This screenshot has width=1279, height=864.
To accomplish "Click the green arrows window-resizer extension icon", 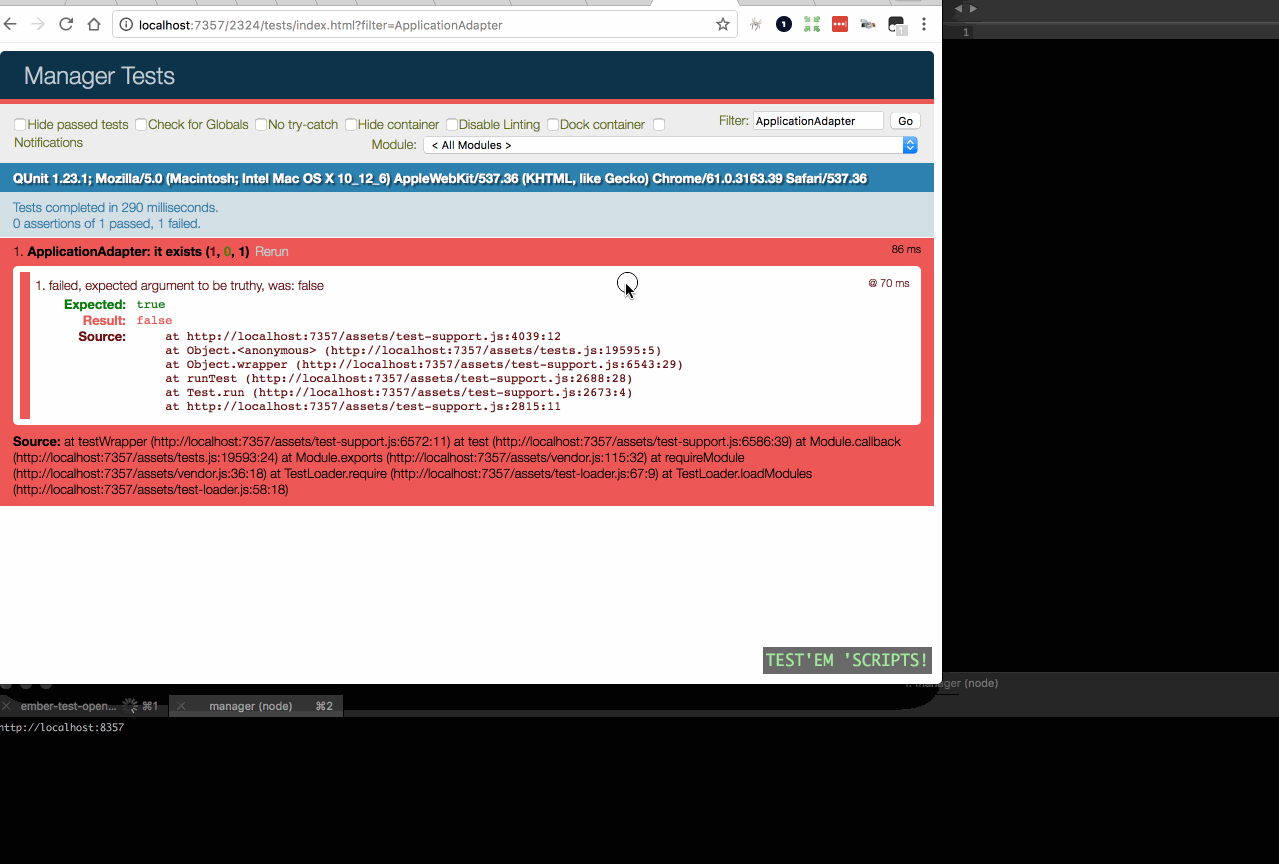I will [x=811, y=23].
